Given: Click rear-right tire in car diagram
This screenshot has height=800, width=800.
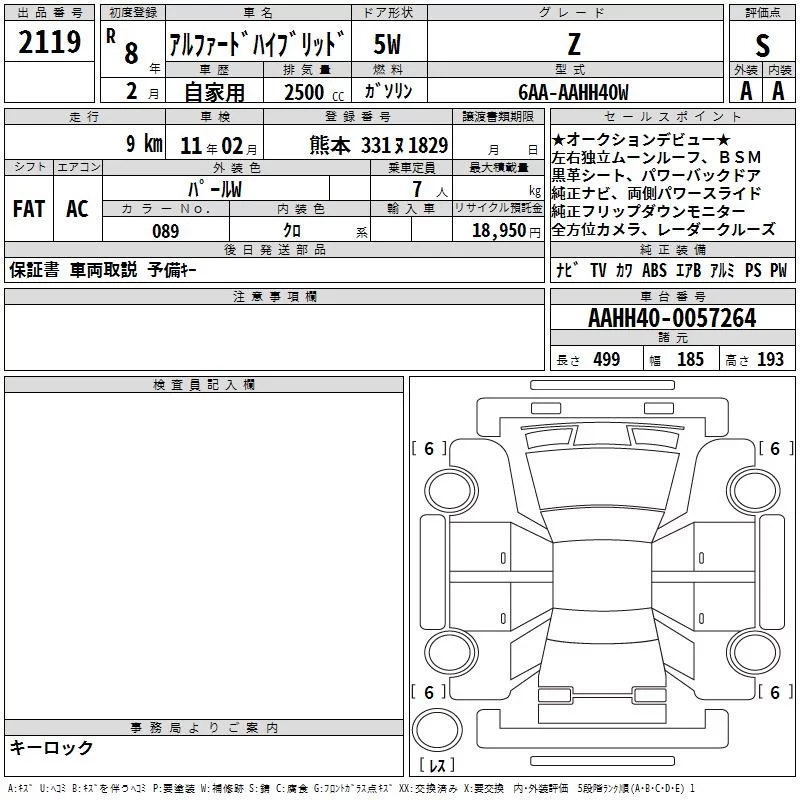Looking at the screenshot, I should [x=754, y=653].
